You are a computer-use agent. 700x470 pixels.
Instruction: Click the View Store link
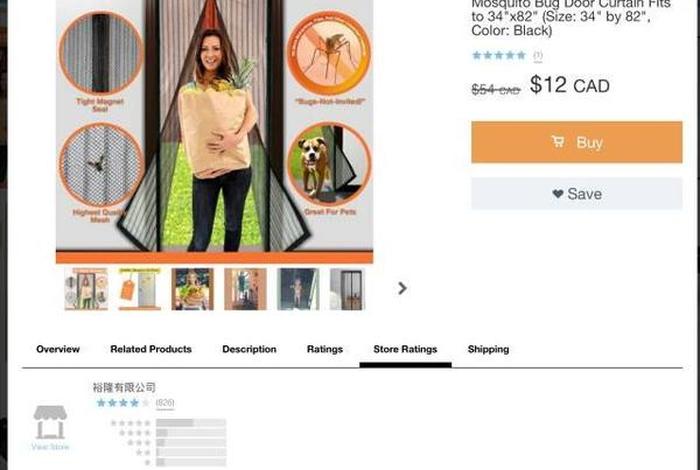(50, 447)
